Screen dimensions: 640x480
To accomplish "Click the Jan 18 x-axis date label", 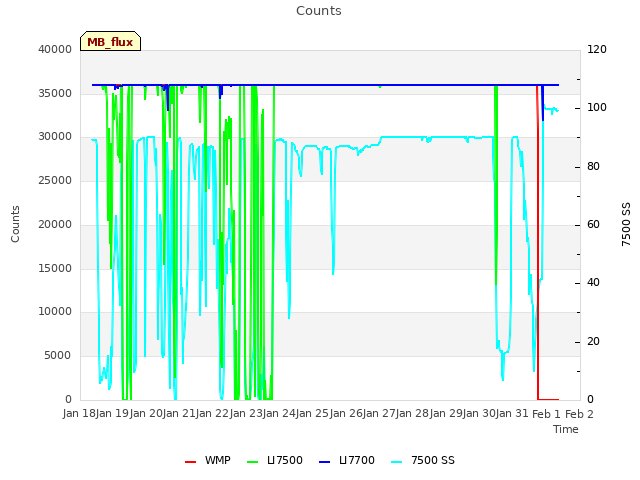I will 80,413.
